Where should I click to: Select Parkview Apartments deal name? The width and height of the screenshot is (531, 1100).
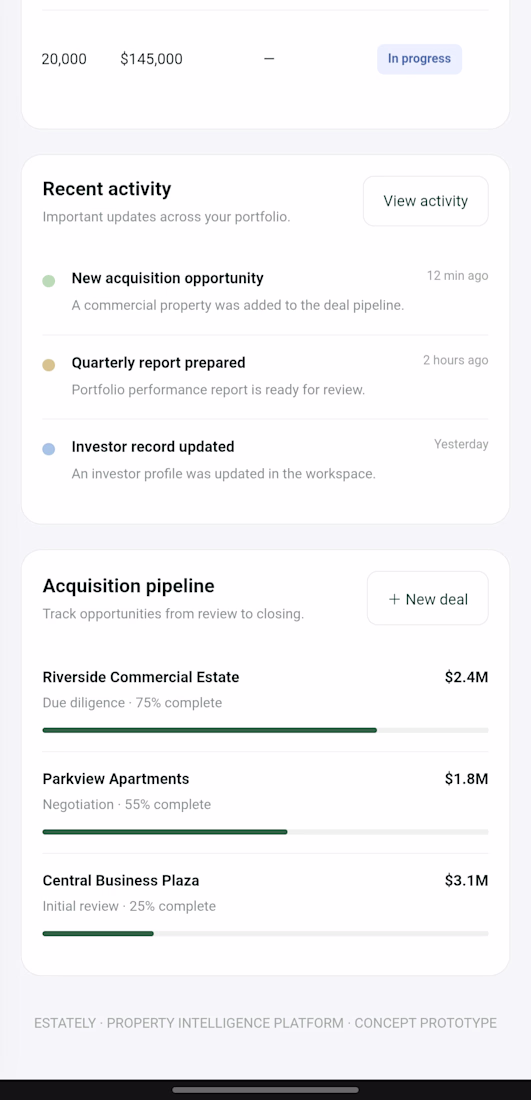(x=116, y=779)
